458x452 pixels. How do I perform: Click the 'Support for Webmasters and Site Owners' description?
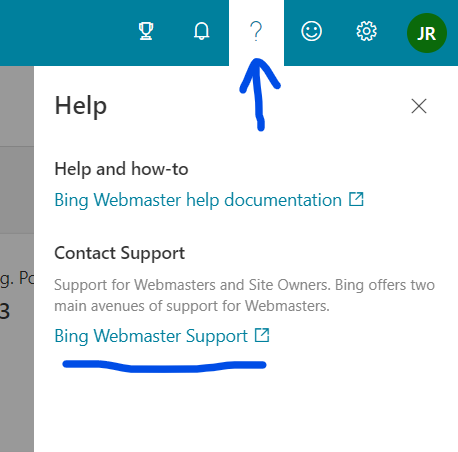click(x=244, y=295)
